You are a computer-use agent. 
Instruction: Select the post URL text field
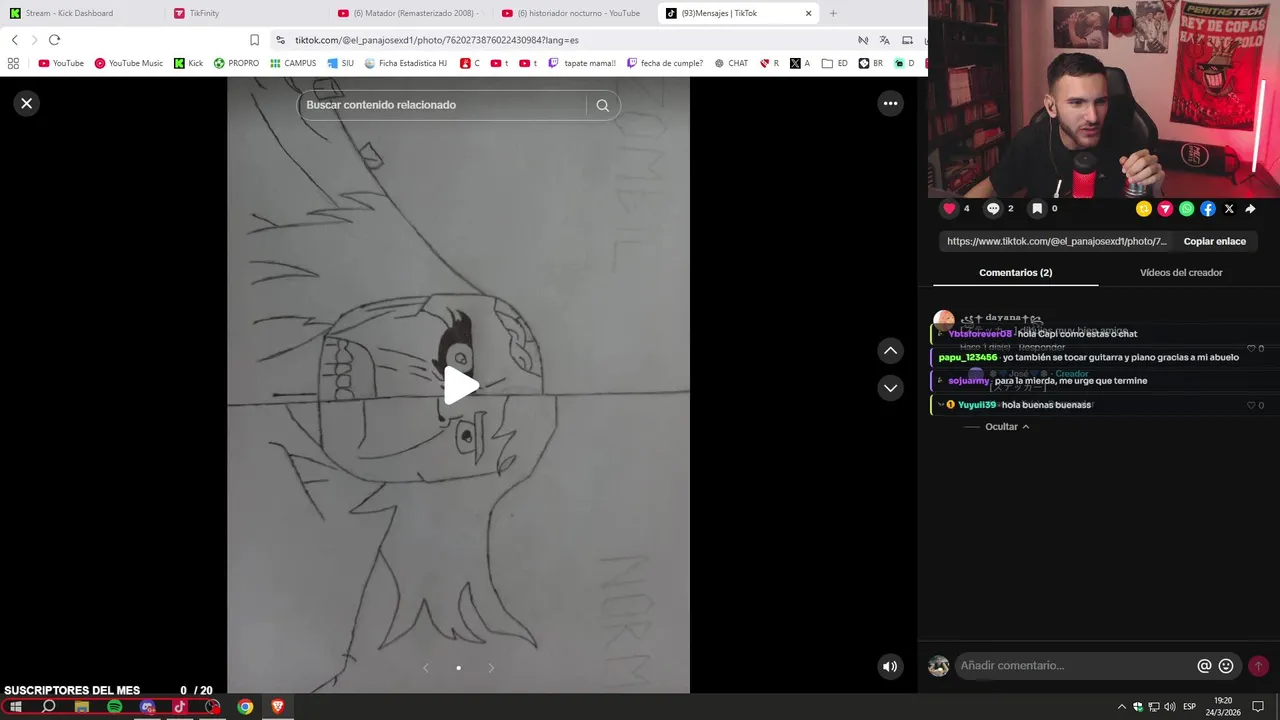tap(1056, 241)
